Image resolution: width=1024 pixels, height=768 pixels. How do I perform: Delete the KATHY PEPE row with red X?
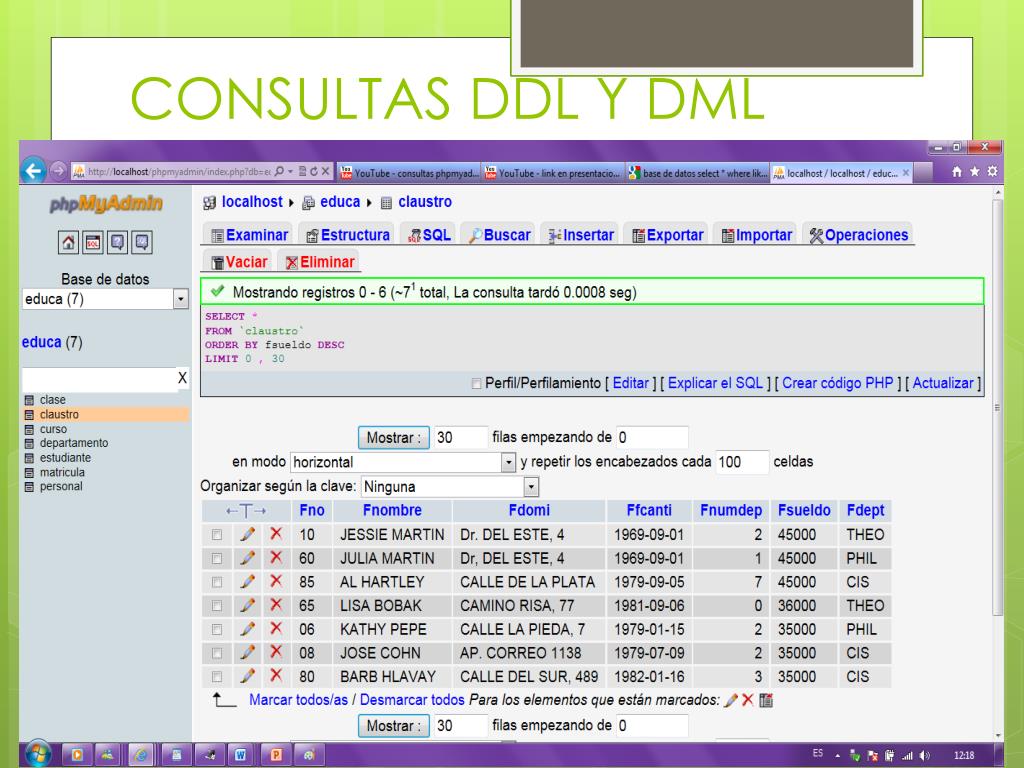(x=276, y=629)
